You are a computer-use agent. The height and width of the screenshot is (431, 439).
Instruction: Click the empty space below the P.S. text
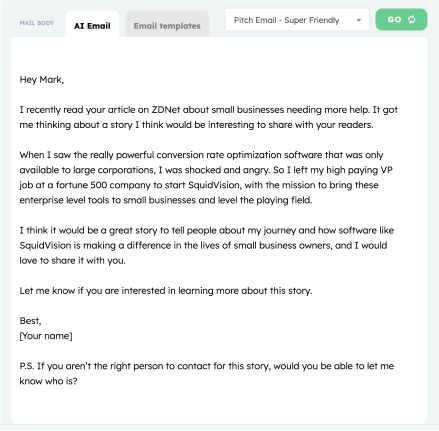[219, 405]
